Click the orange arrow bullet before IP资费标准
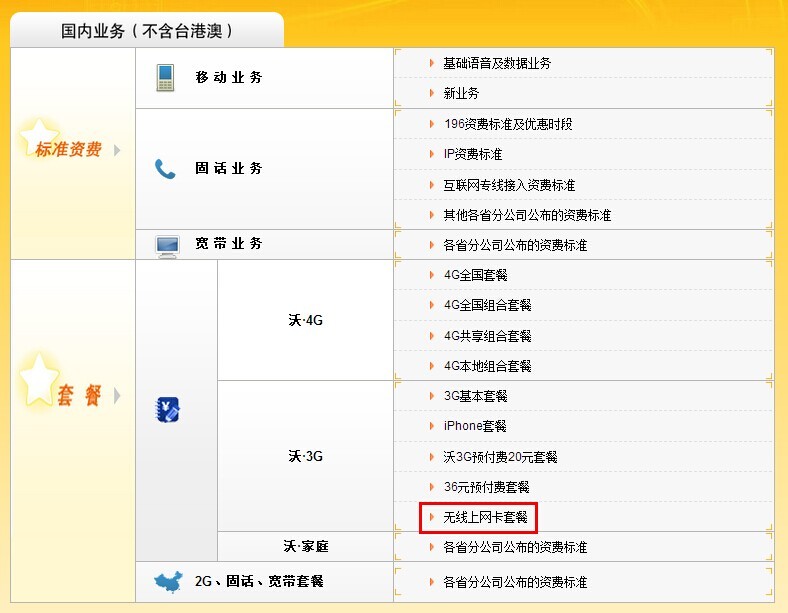The height and width of the screenshot is (613, 788). [432, 154]
